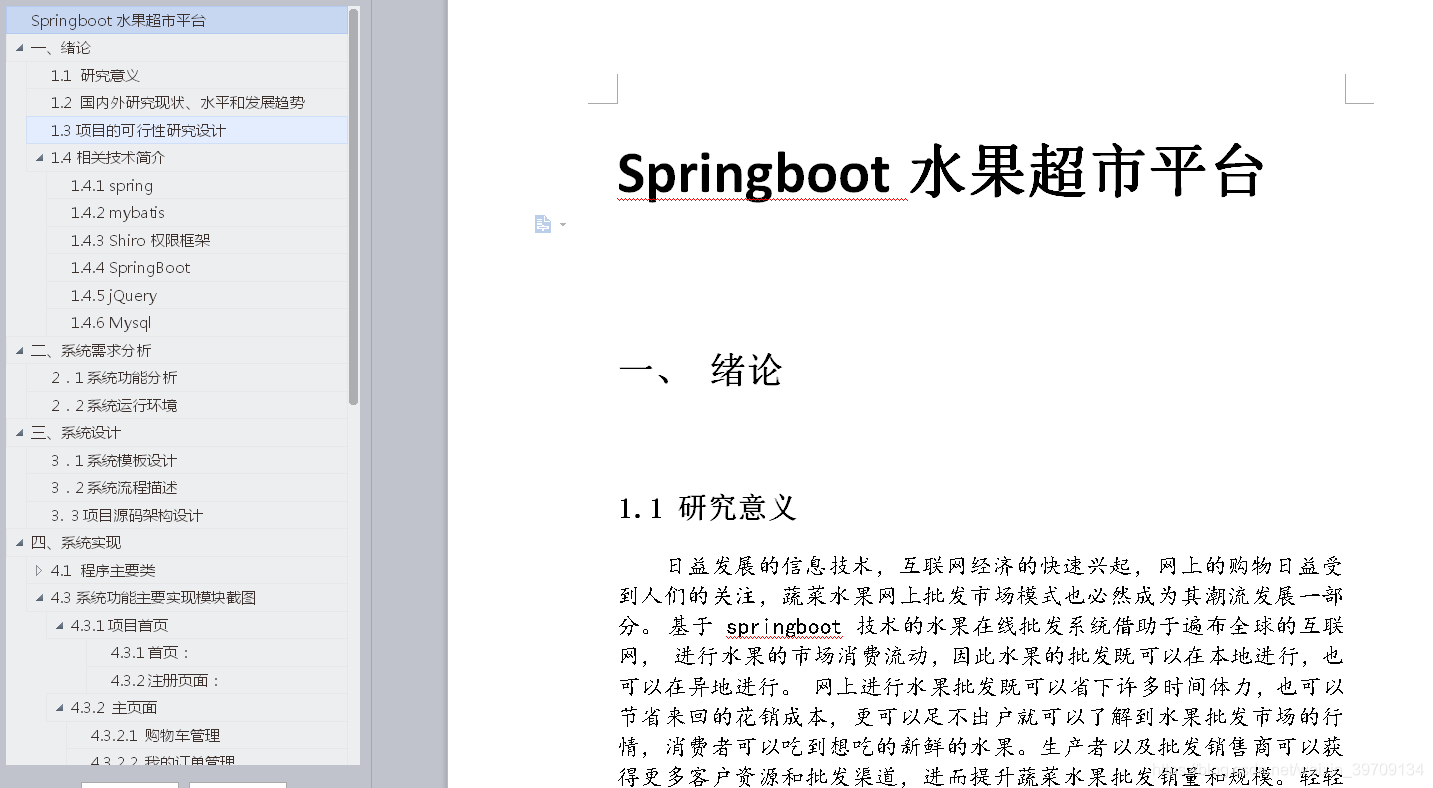1433x788 pixels.
Task: Select 2.1 系统功能分析 in outline
Action: coord(114,378)
